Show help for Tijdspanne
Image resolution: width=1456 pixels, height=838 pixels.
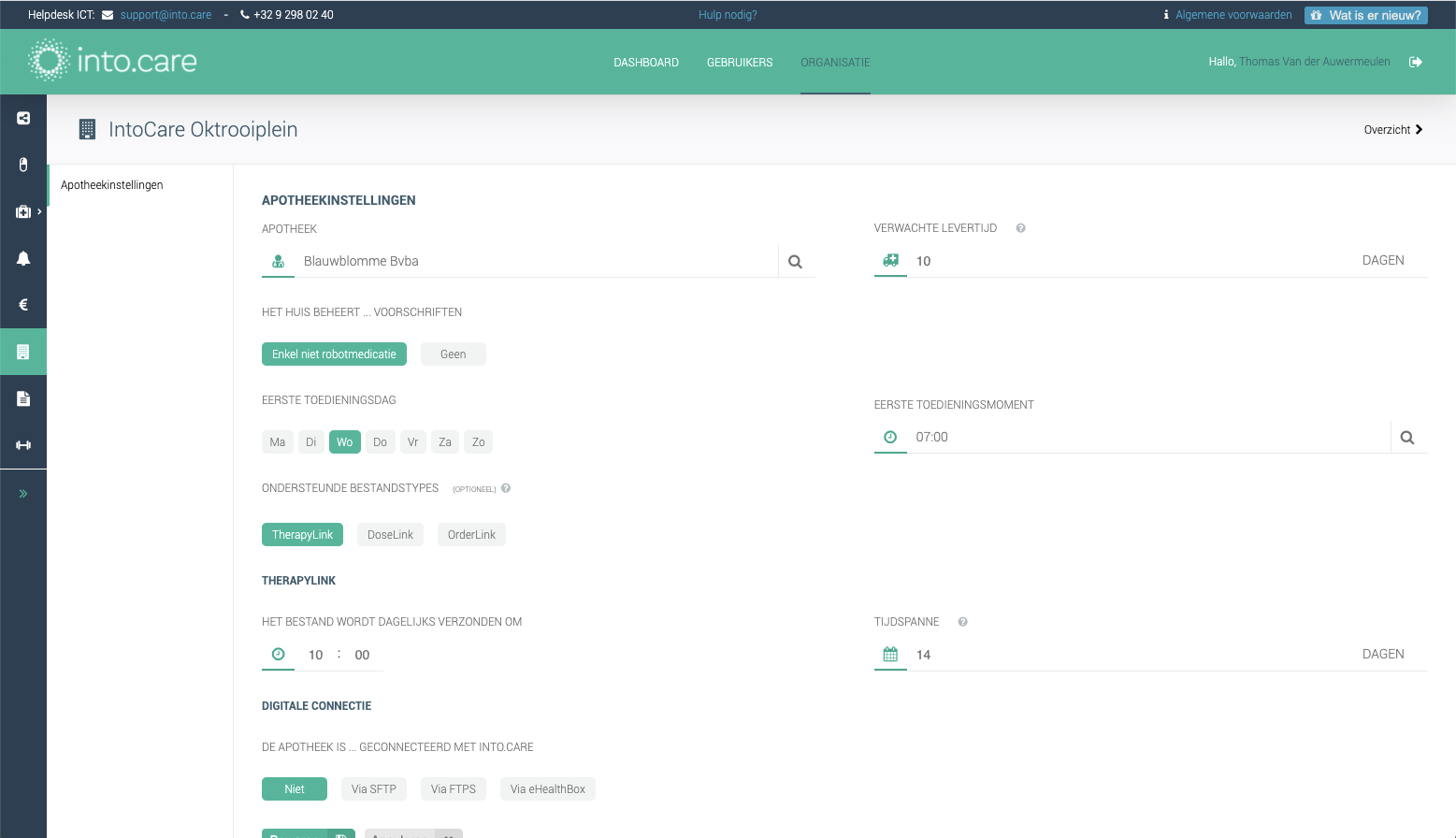tap(962, 622)
